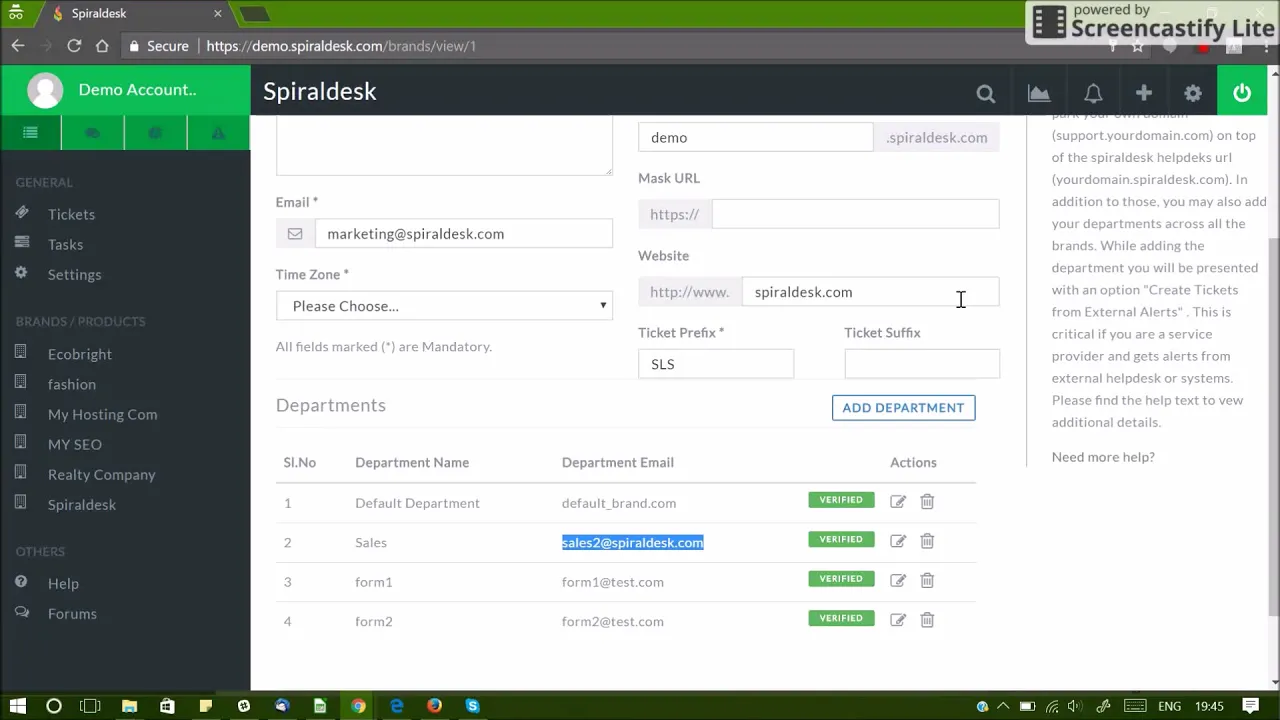Click the Department Email column header
Screen dimensions: 1280x720
(x=617, y=462)
